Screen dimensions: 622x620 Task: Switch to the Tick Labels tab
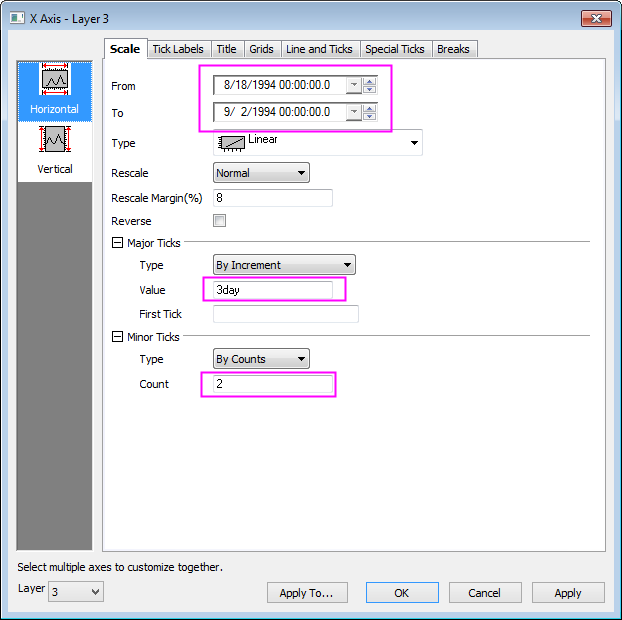pos(177,49)
